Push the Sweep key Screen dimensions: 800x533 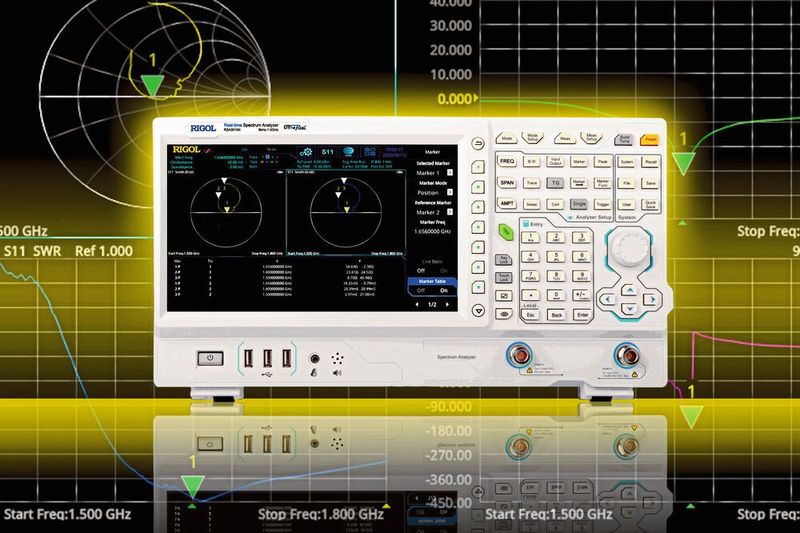532,204
